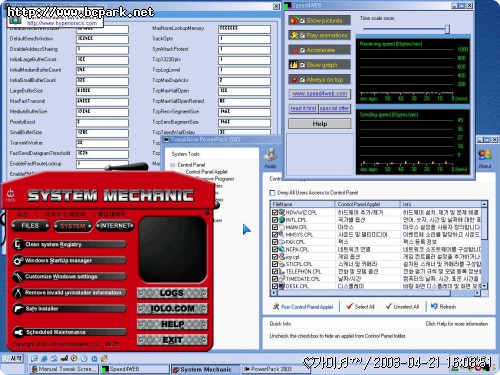Open the SYSTEM tab in System Mechanic
This screenshot has height=375, width=500.
[x=73, y=226]
